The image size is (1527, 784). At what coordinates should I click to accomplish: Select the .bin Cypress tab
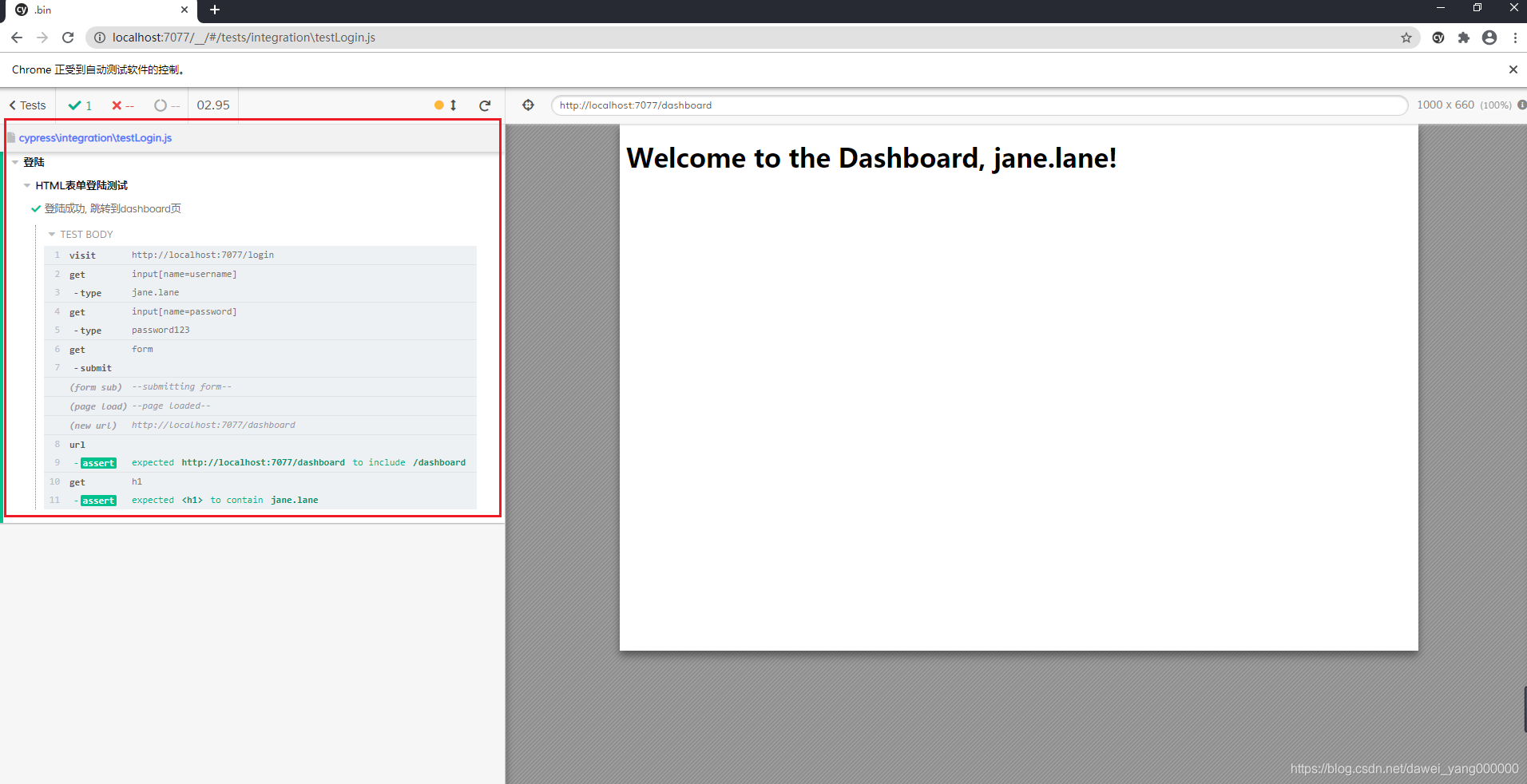pyautogui.click(x=100, y=10)
